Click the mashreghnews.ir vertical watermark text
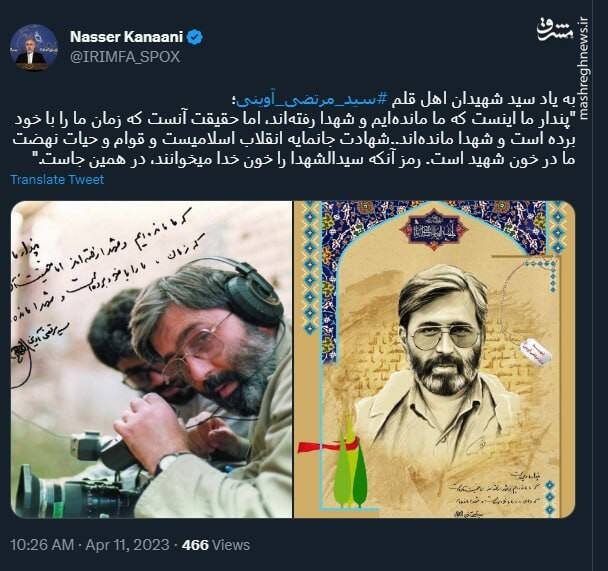Screen dimensions: 608x571 [x=584, y=68]
